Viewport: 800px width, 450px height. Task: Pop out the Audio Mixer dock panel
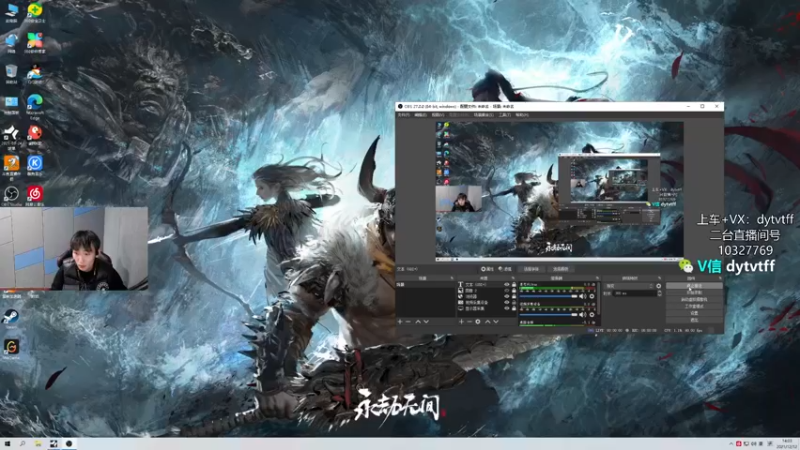click(x=597, y=278)
